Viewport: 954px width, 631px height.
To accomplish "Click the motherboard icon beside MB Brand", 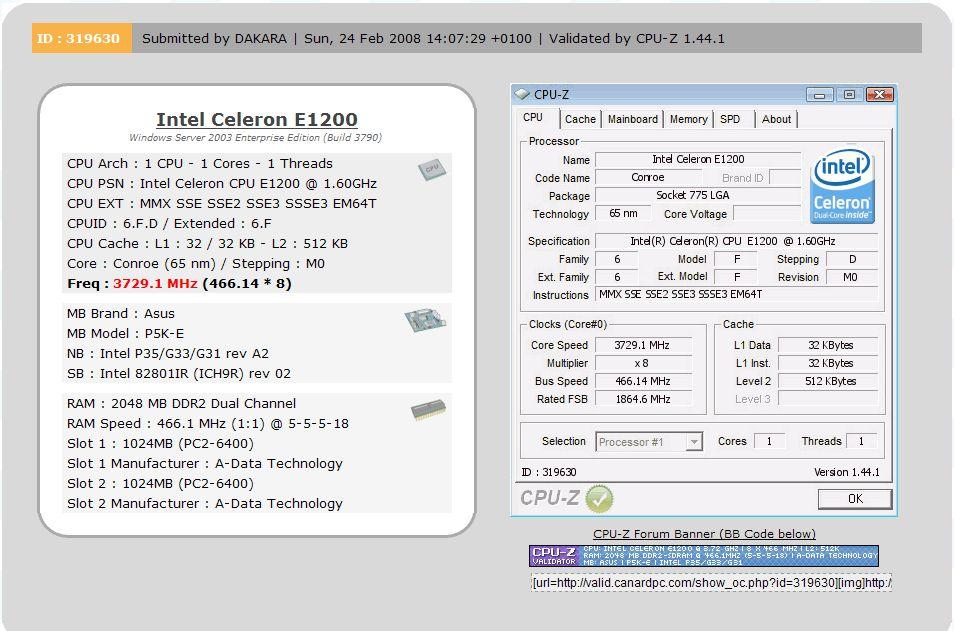I will click(x=425, y=320).
